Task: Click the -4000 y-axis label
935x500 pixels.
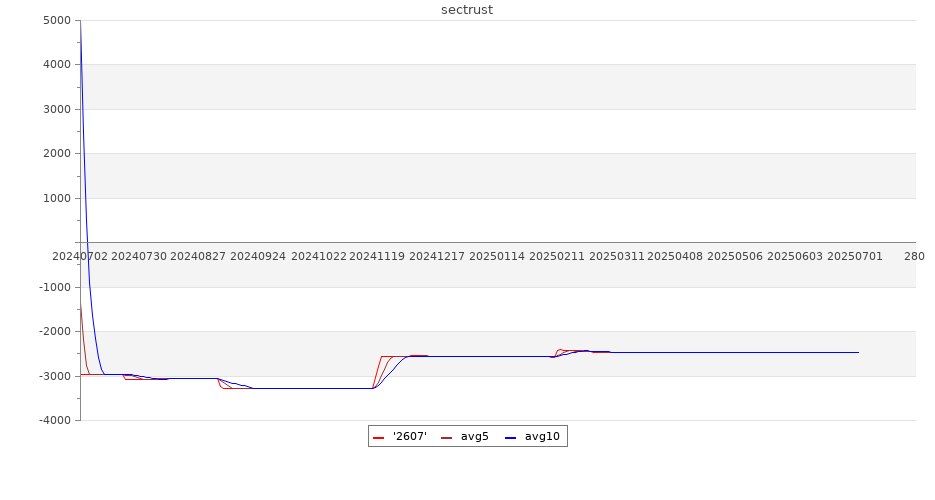Action: point(55,420)
